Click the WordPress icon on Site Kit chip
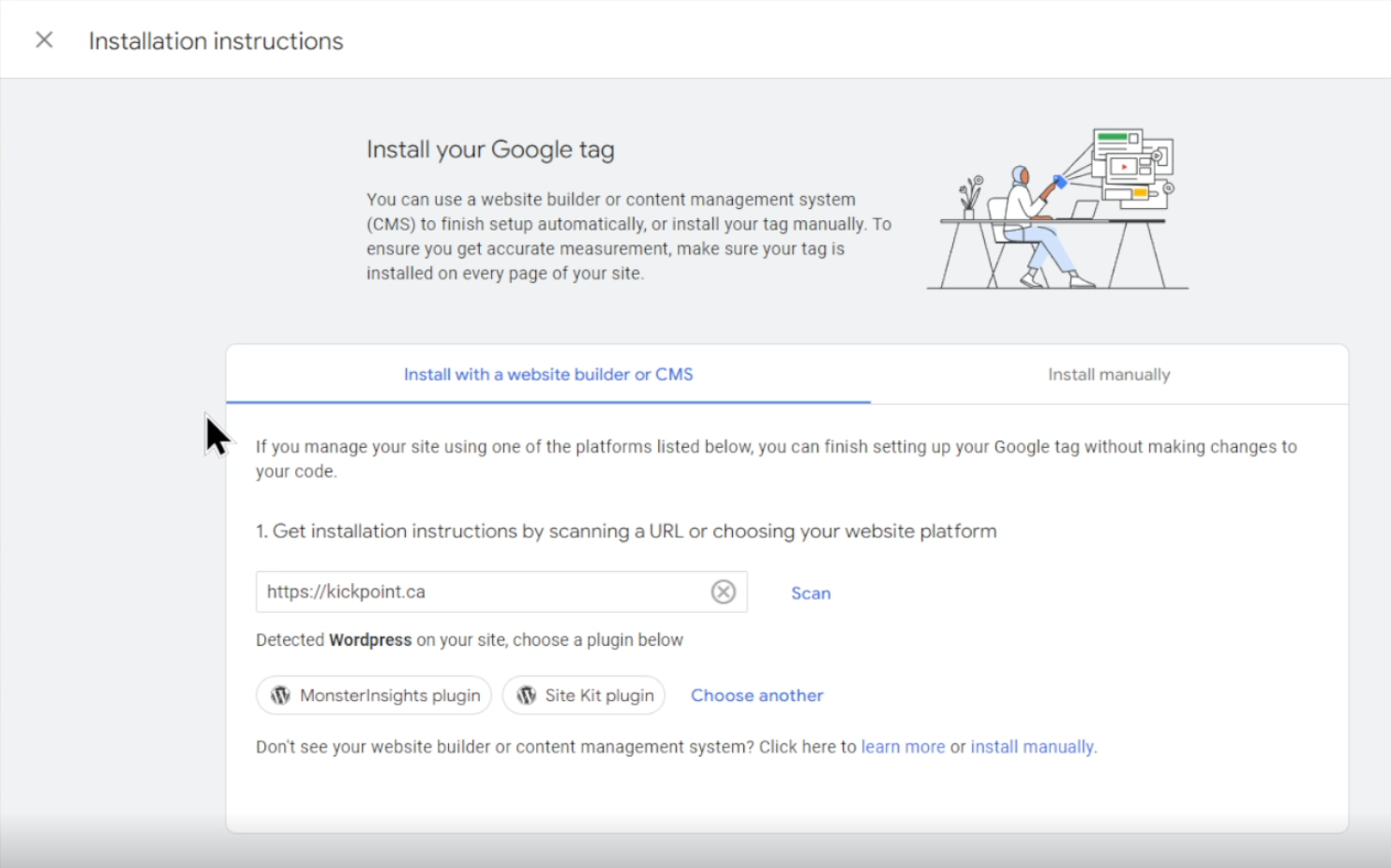Screen dimensions: 1391x868 pyautogui.click(x=526, y=696)
